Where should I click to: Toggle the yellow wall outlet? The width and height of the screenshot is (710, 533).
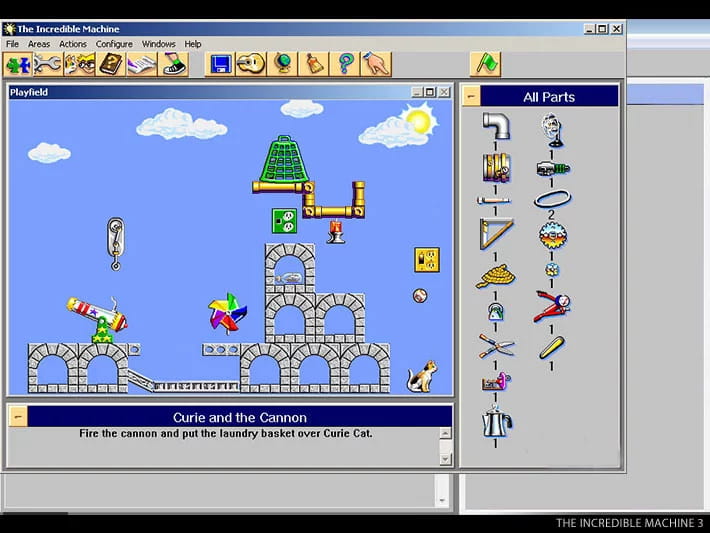[427, 260]
